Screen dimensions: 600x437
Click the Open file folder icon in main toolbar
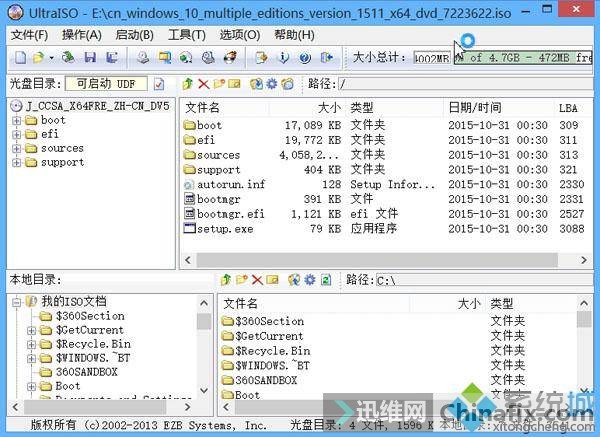38,58
